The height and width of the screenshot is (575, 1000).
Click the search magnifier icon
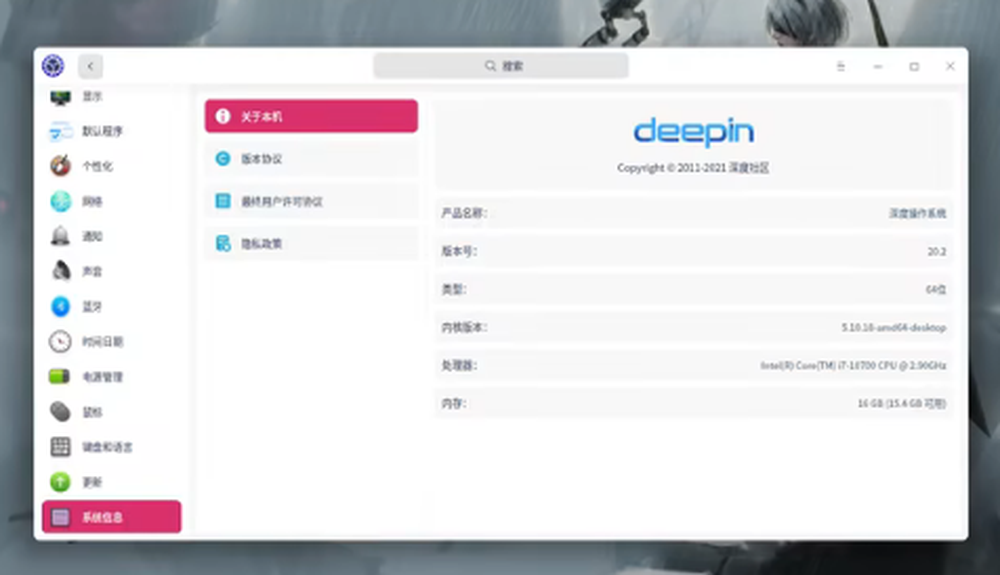[x=490, y=66]
